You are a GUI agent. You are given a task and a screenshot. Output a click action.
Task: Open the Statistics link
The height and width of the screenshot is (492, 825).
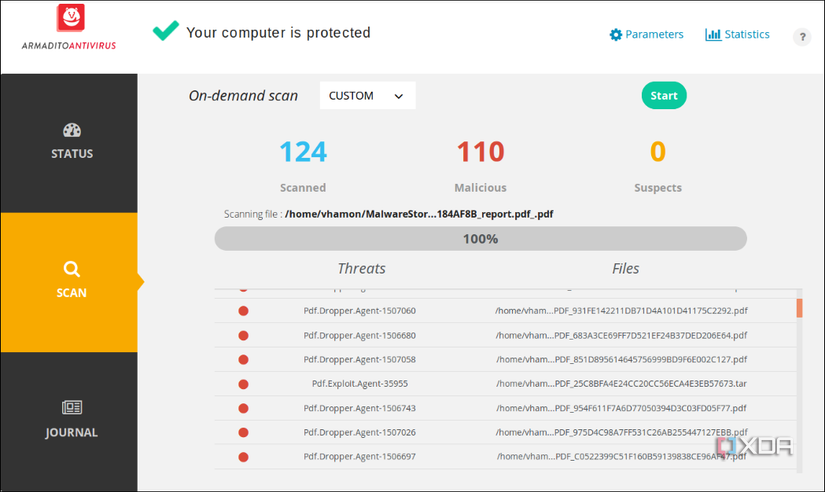coord(747,35)
